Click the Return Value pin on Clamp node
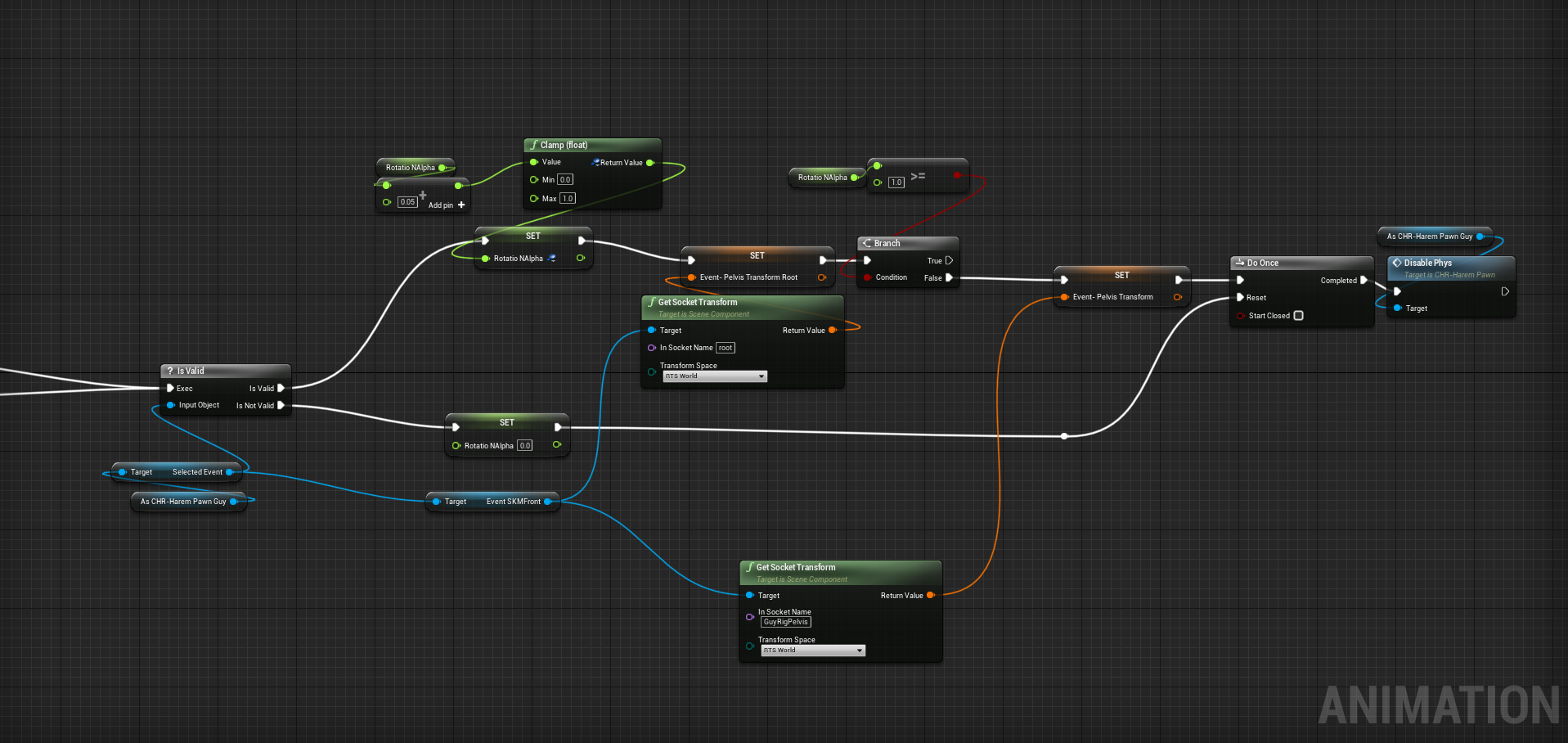Viewport: 1568px width, 743px height. [650, 163]
